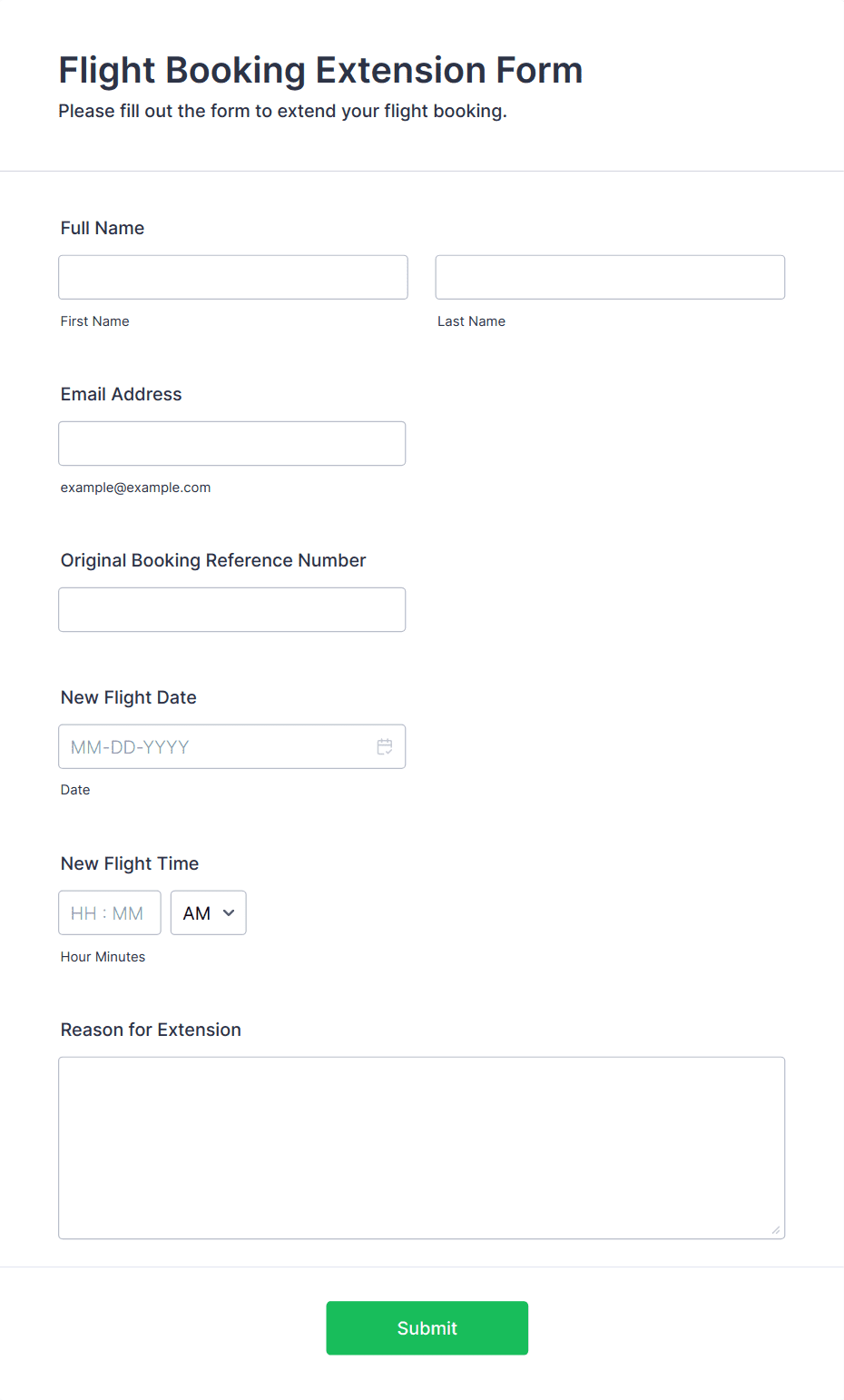The width and height of the screenshot is (844, 1400).
Task: Click the Flight Booking Extension Form heading
Action: 320,70
